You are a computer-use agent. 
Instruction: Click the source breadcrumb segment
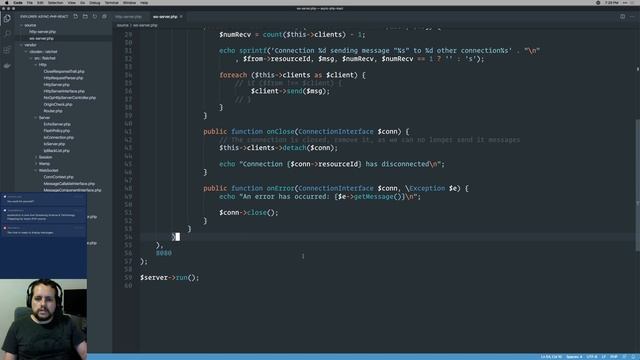[122, 25]
